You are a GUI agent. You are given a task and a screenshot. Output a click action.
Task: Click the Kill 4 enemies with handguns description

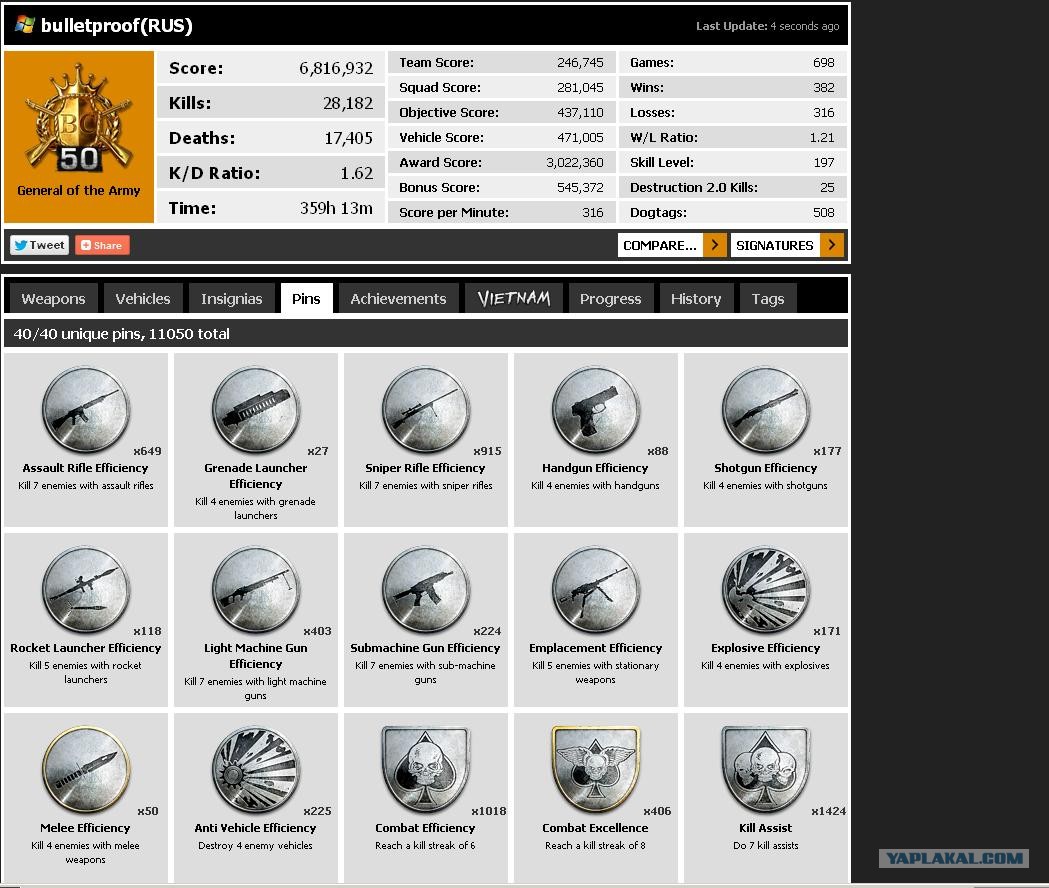[x=595, y=485]
